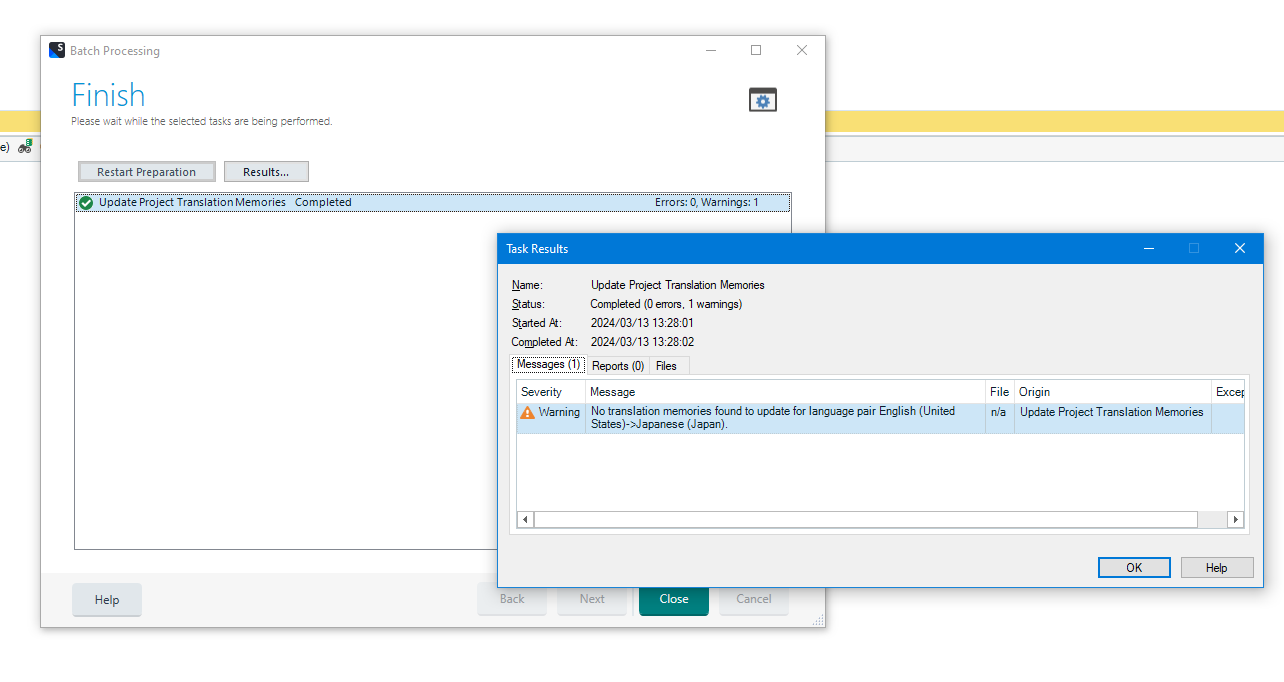Click the Errors: 0, Warnings: 1 text
Screen dimensions: 1284x682
pyautogui.click(x=707, y=203)
